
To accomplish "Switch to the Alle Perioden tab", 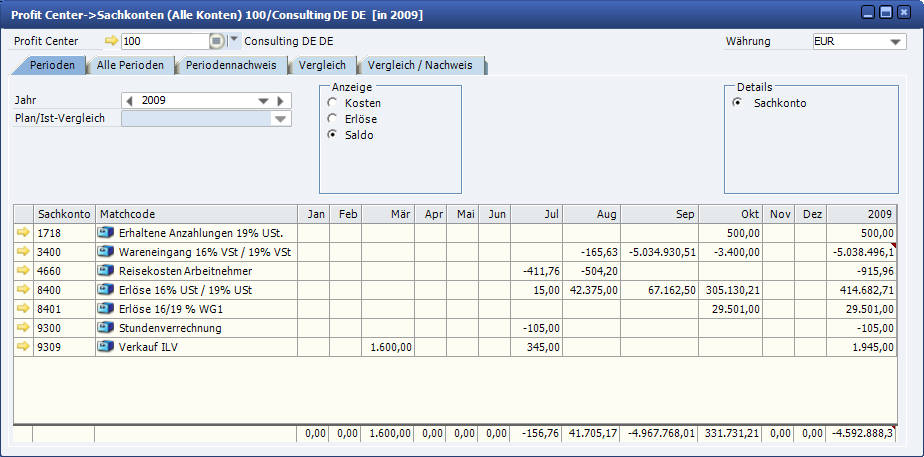I will tap(129, 65).
